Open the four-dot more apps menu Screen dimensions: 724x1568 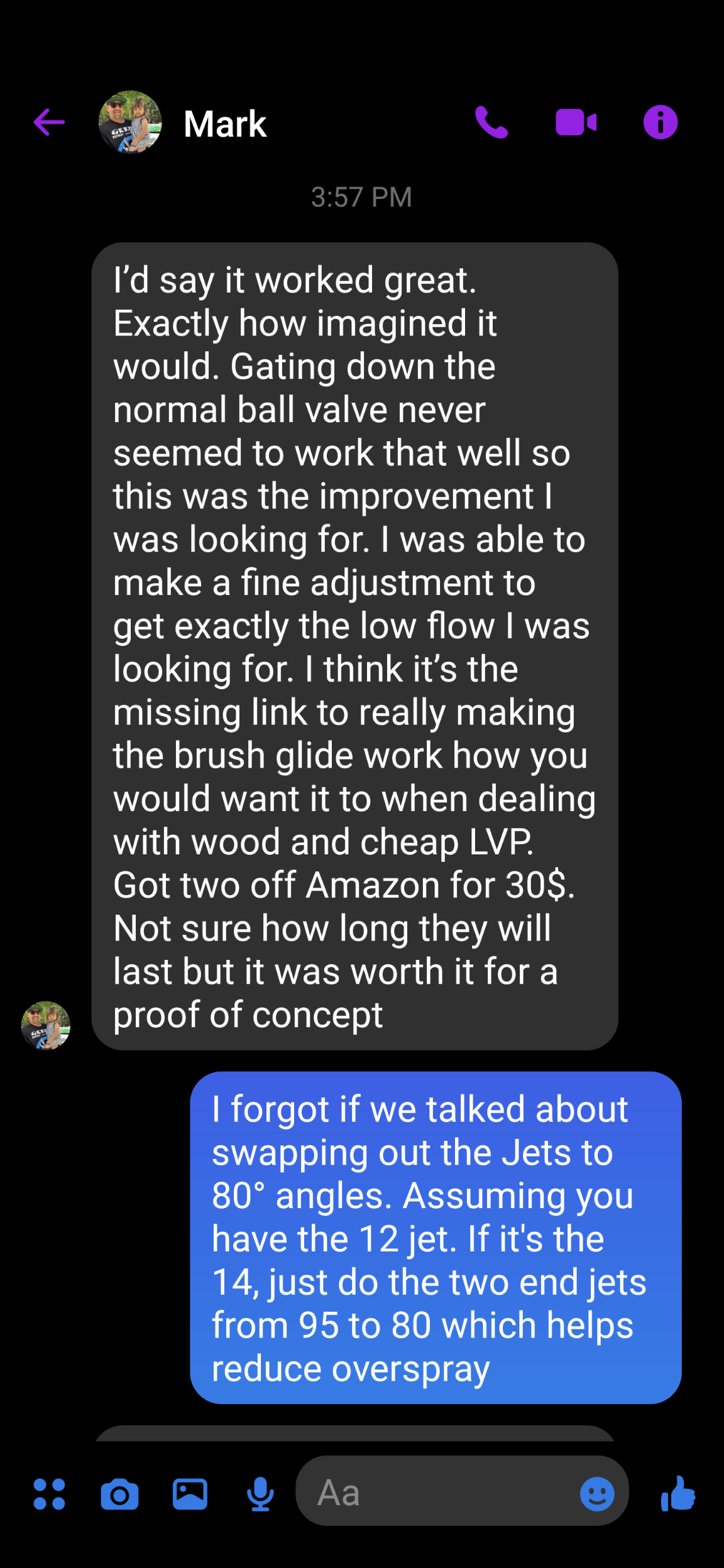49,1494
